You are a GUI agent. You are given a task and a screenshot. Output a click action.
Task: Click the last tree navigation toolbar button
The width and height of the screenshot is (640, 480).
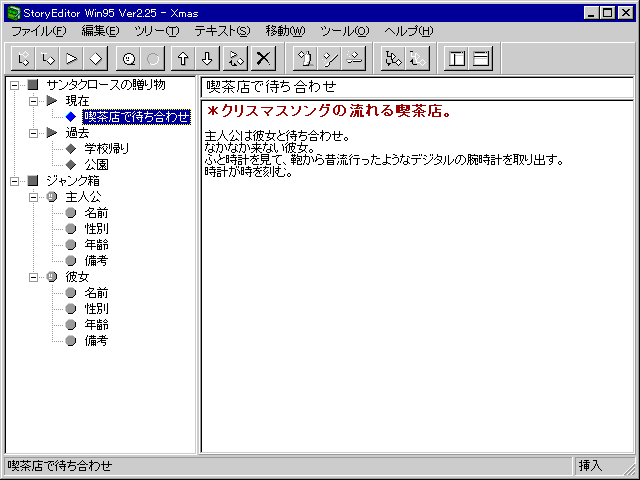click(417, 59)
